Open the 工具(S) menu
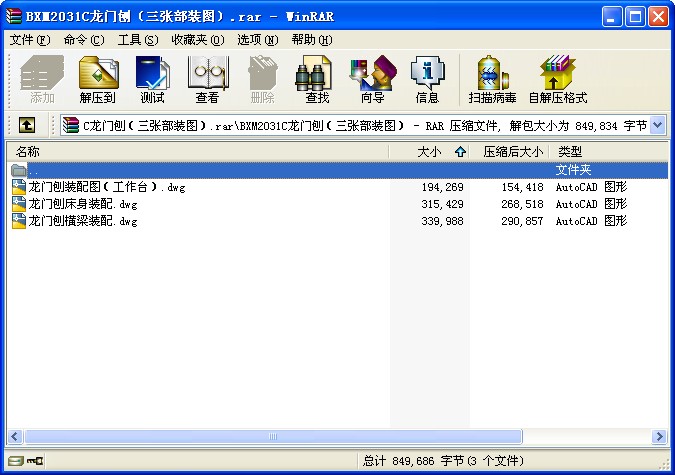 (x=138, y=40)
